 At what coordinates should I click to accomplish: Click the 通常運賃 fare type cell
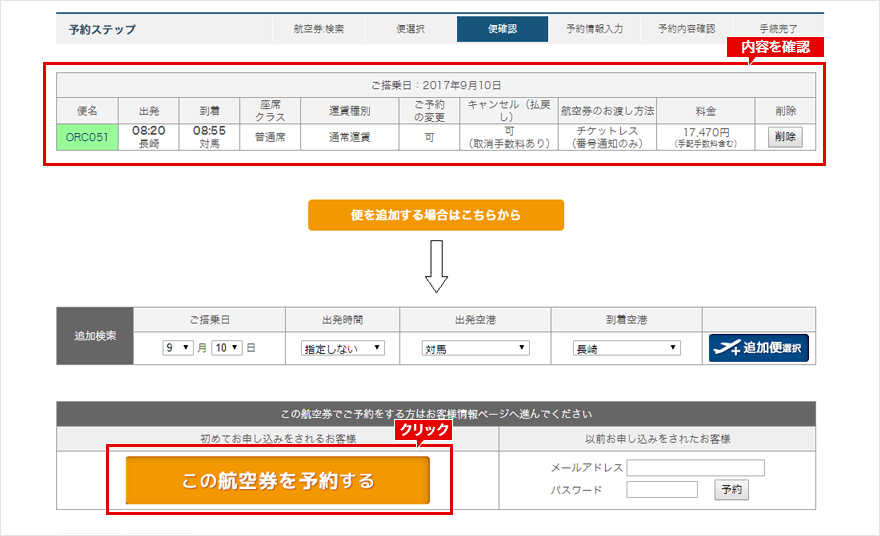point(350,137)
